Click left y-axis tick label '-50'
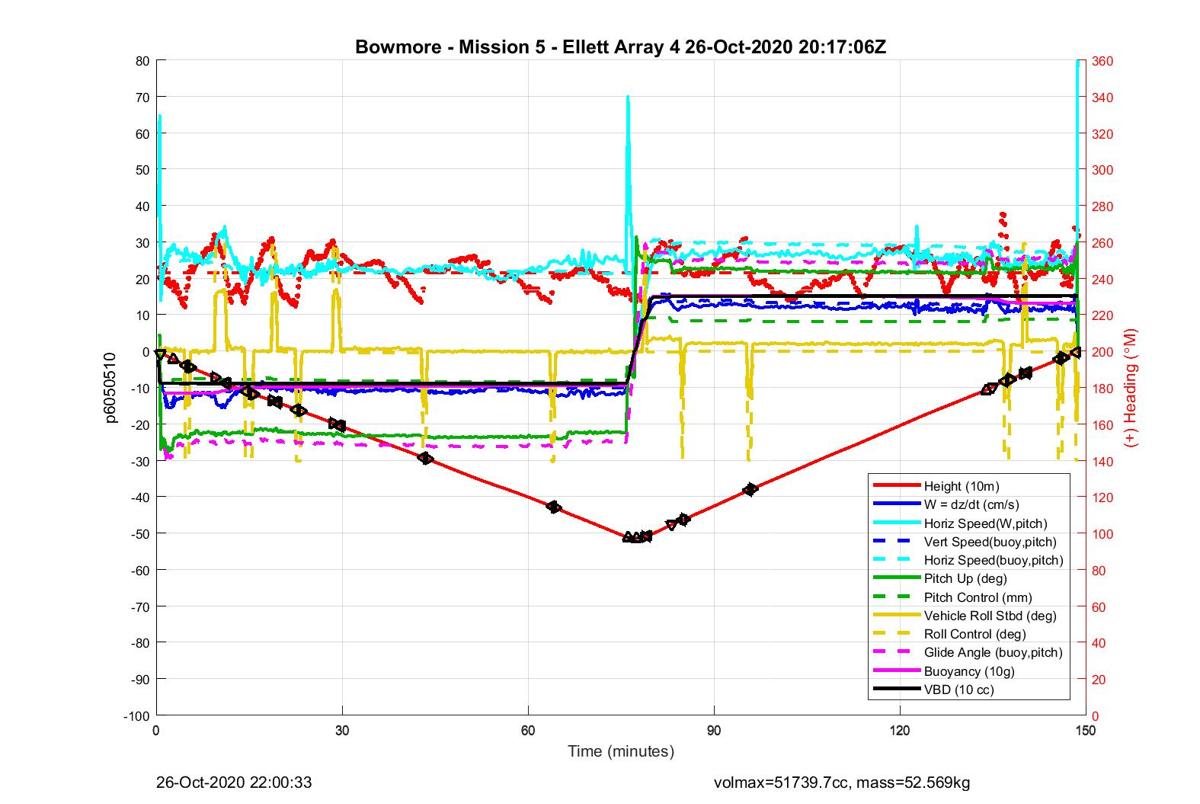Viewport: 1200px width, 804px height. tap(140, 534)
